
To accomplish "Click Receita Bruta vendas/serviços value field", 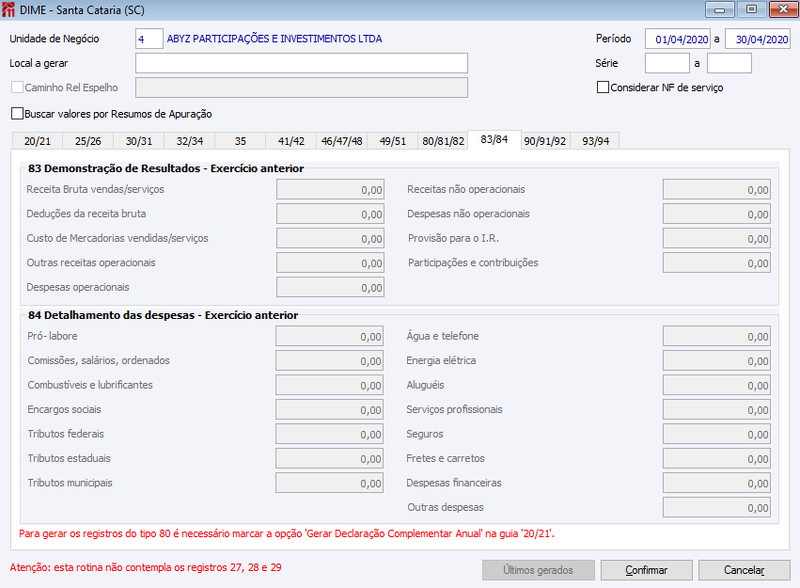I will tap(330, 189).
